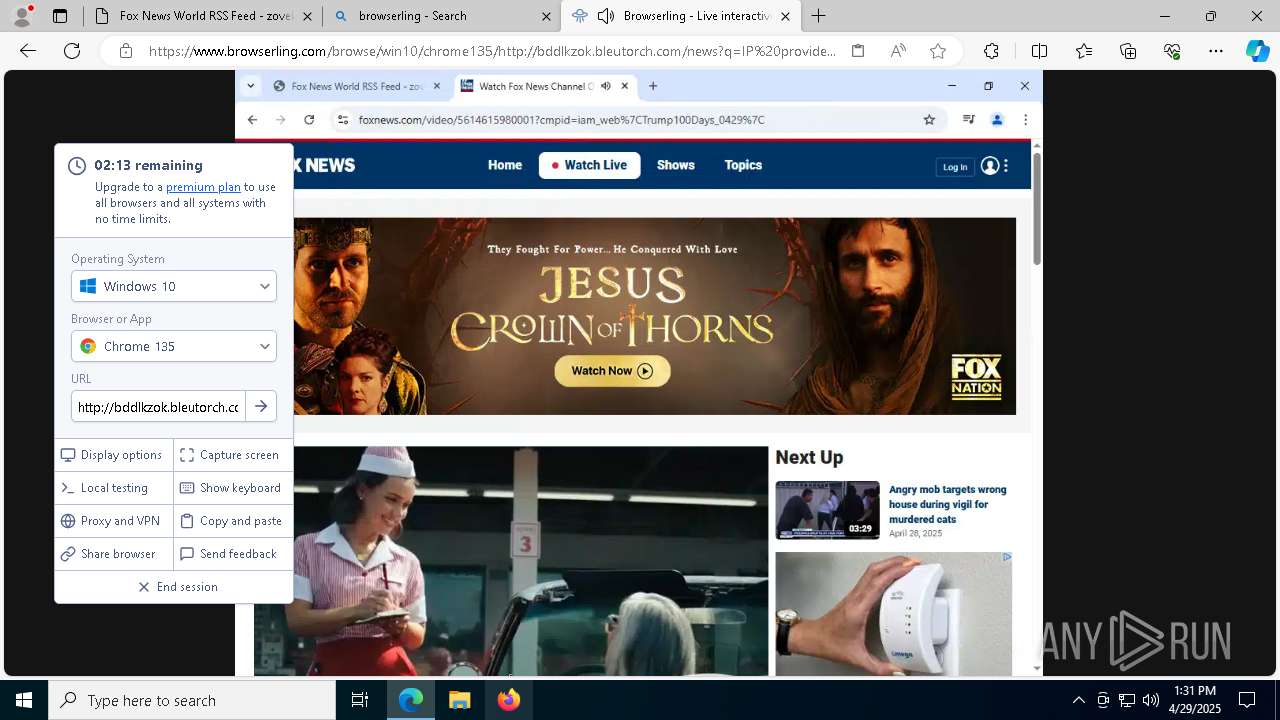1280x720 pixels.
Task: Click the volume icon in system tray
Action: [x=1150, y=700]
